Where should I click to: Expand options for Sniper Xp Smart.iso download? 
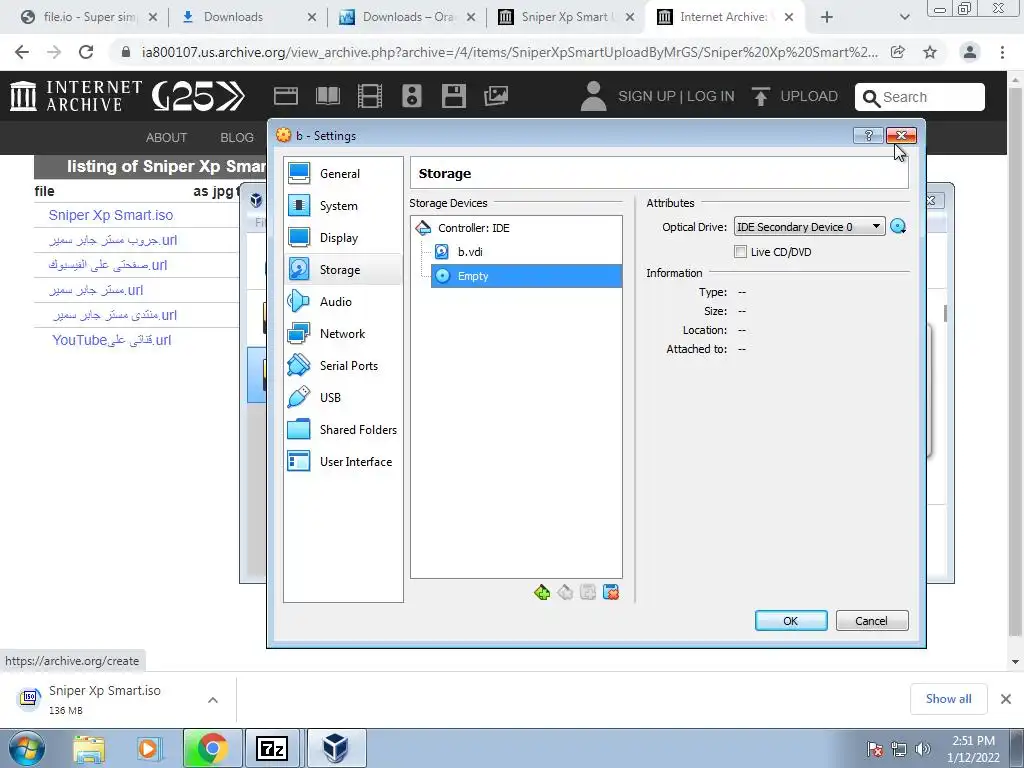pos(213,700)
